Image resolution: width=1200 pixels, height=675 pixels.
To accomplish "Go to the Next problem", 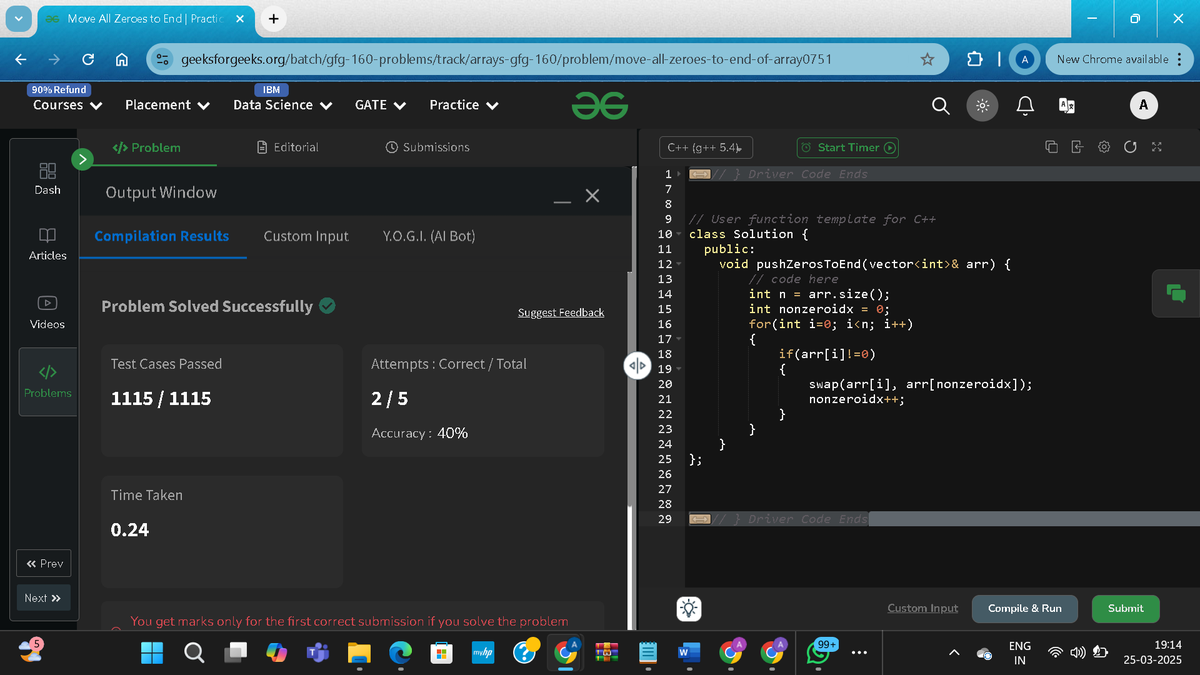I will 44,598.
